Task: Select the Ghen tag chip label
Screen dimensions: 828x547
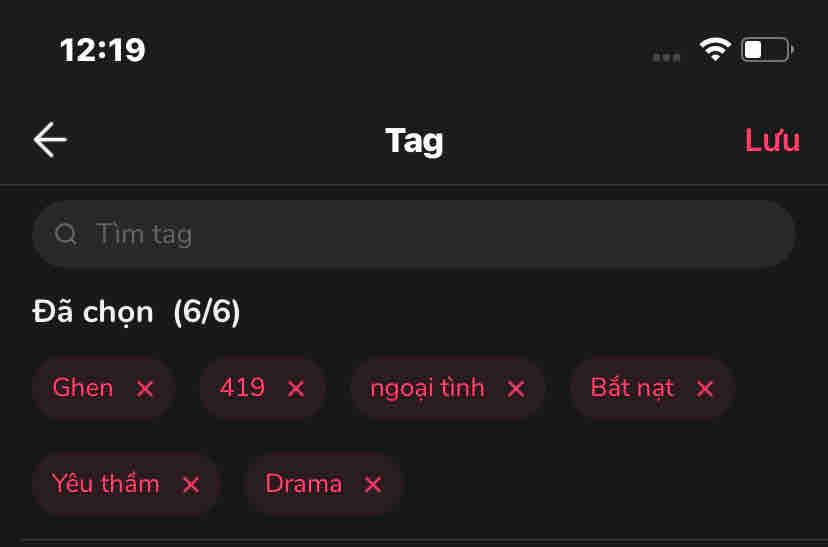Action: tap(83, 388)
